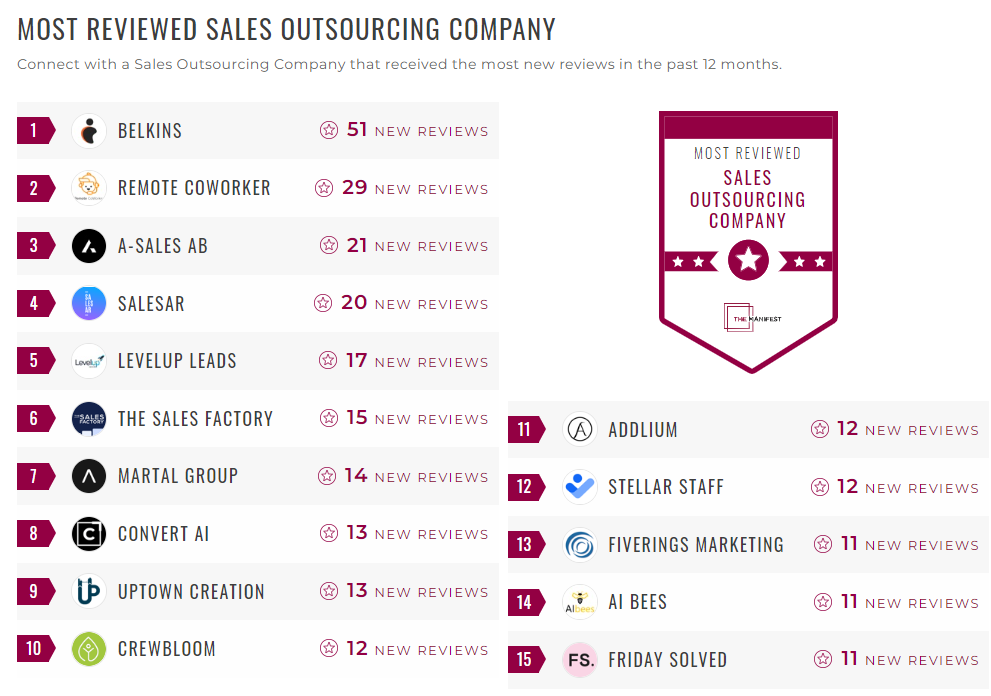The image size is (991, 696).
Task: Click the A-Sales AB logo icon
Action: point(89,246)
